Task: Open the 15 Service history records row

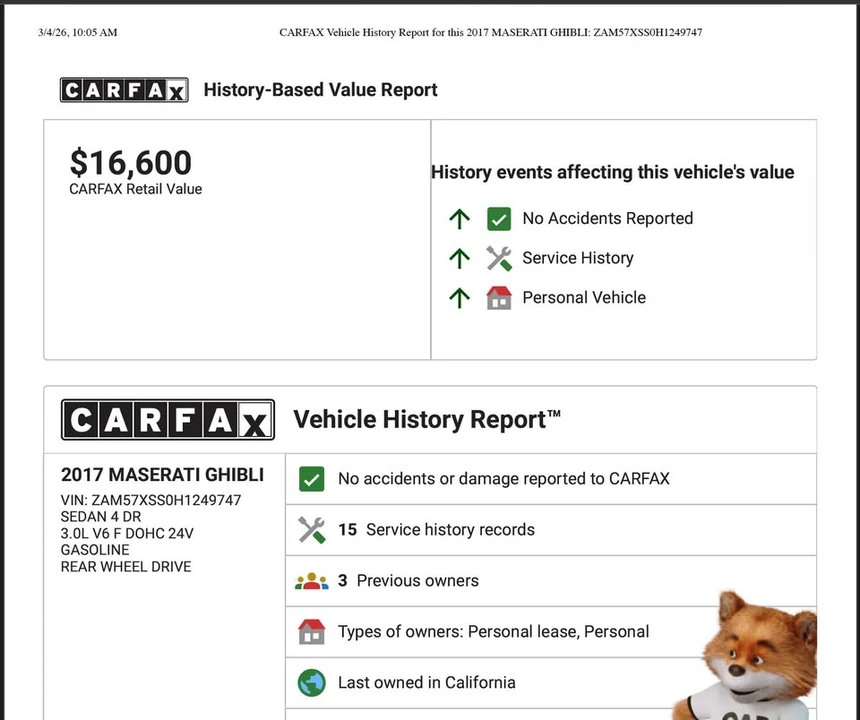Action: click(551, 530)
